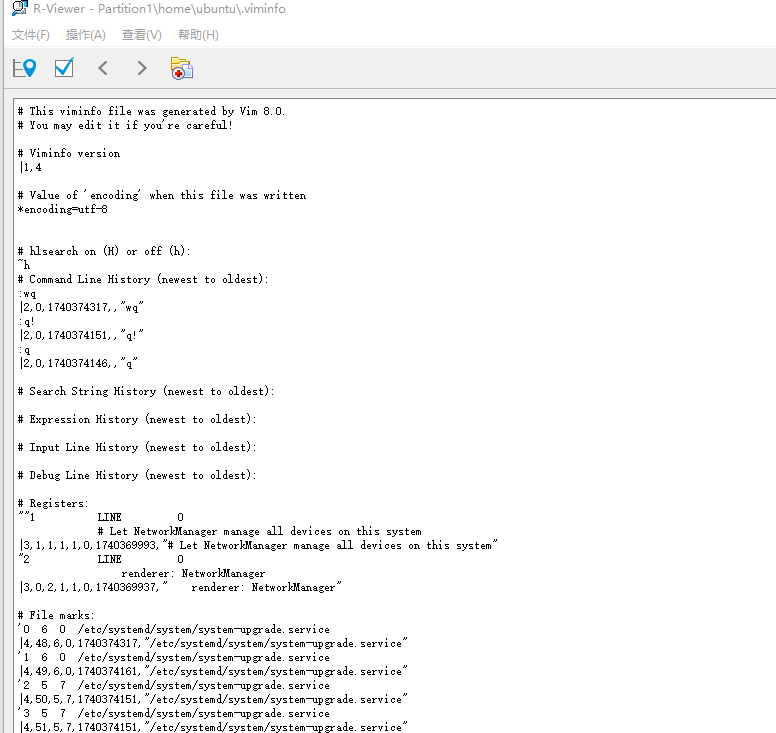Screen dimensions: 776x733
Task: Open the 操作(A) menu
Action: 85,35
